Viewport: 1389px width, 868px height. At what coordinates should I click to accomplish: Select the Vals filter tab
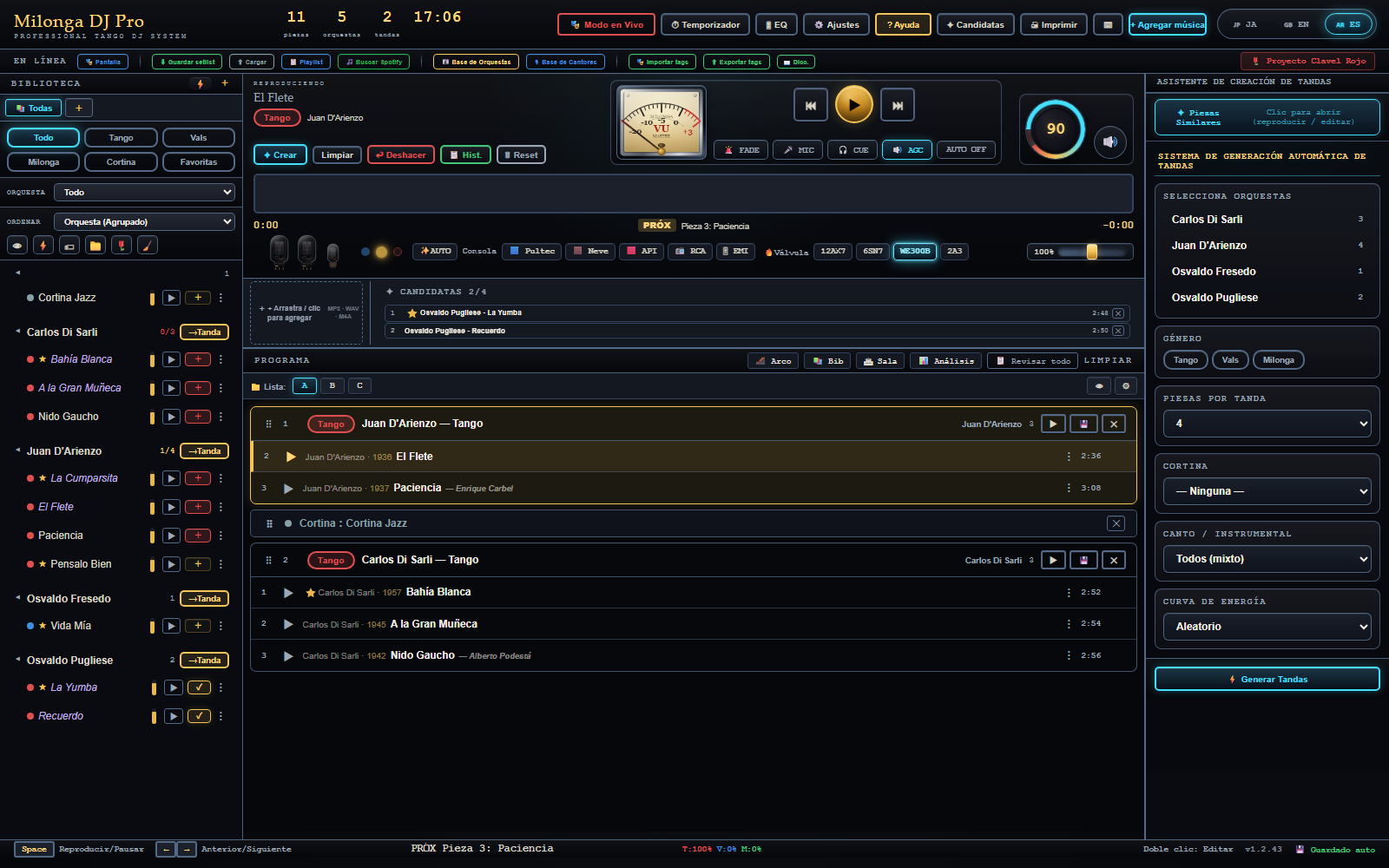point(199,137)
